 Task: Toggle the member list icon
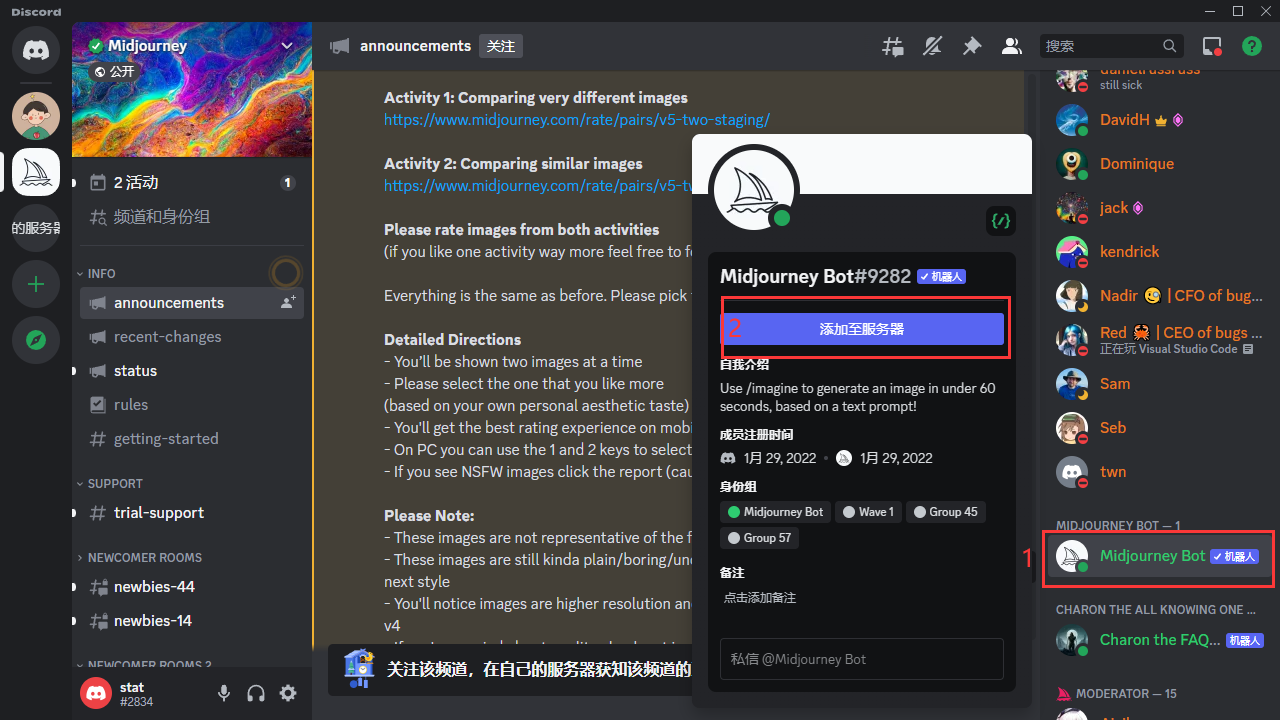pos(1012,46)
